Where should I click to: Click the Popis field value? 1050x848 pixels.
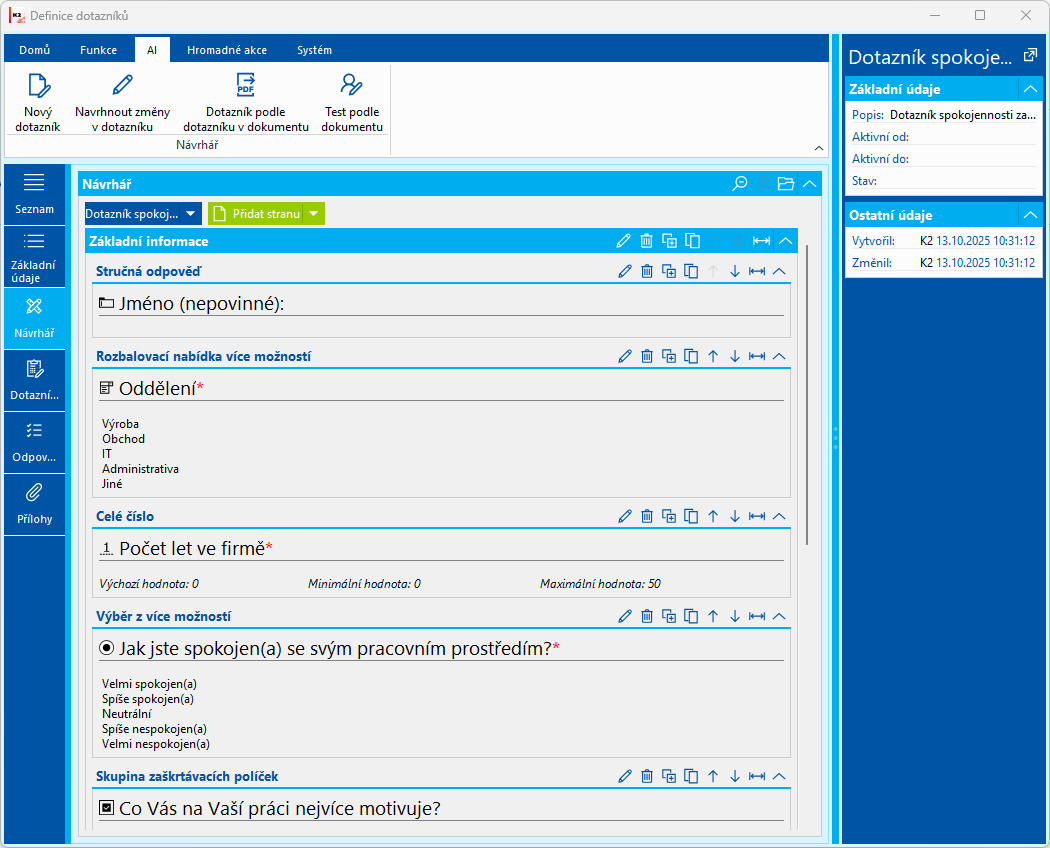962,115
